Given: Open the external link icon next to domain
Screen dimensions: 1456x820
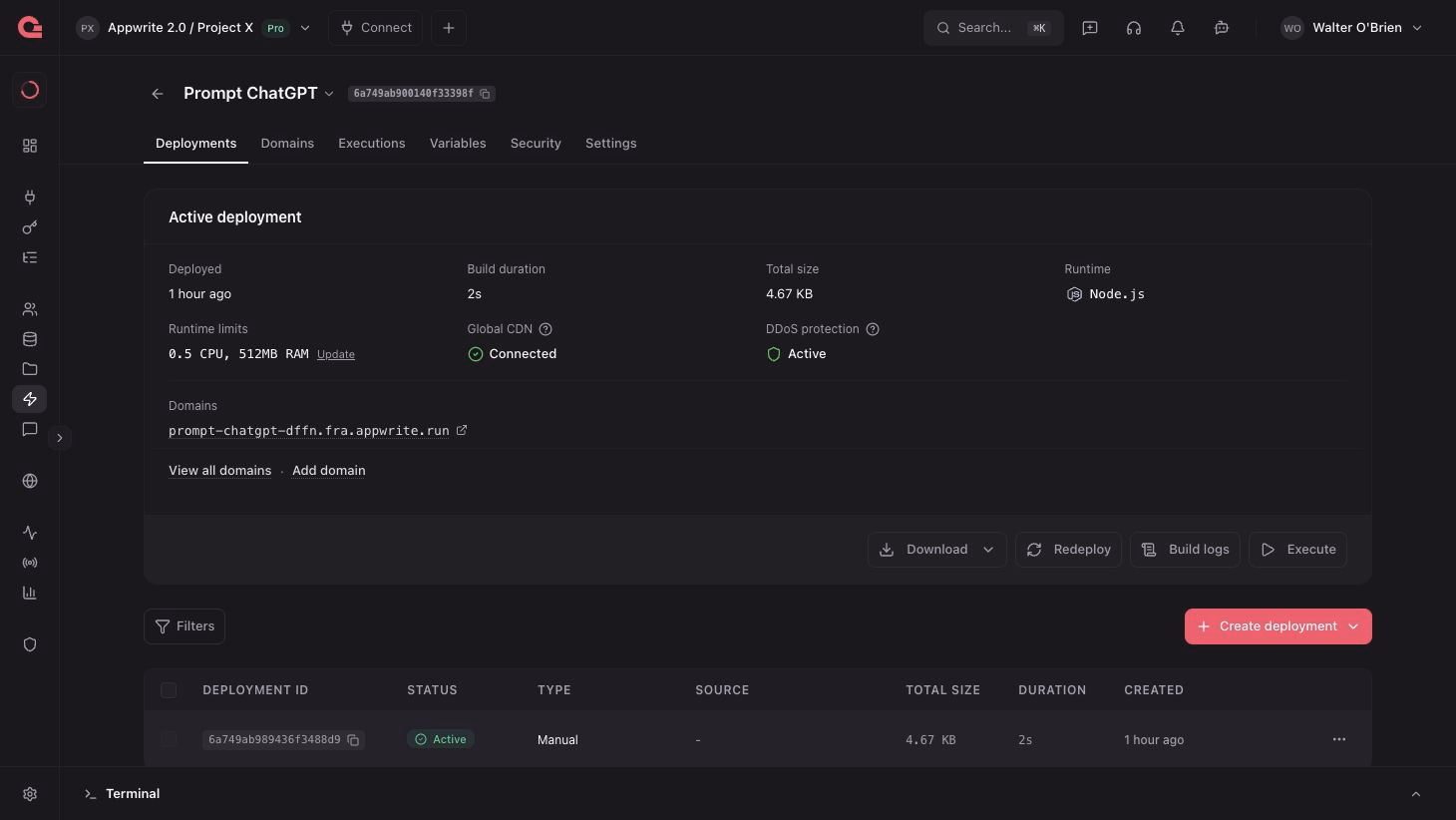Looking at the screenshot, I should tap(462, 430).
